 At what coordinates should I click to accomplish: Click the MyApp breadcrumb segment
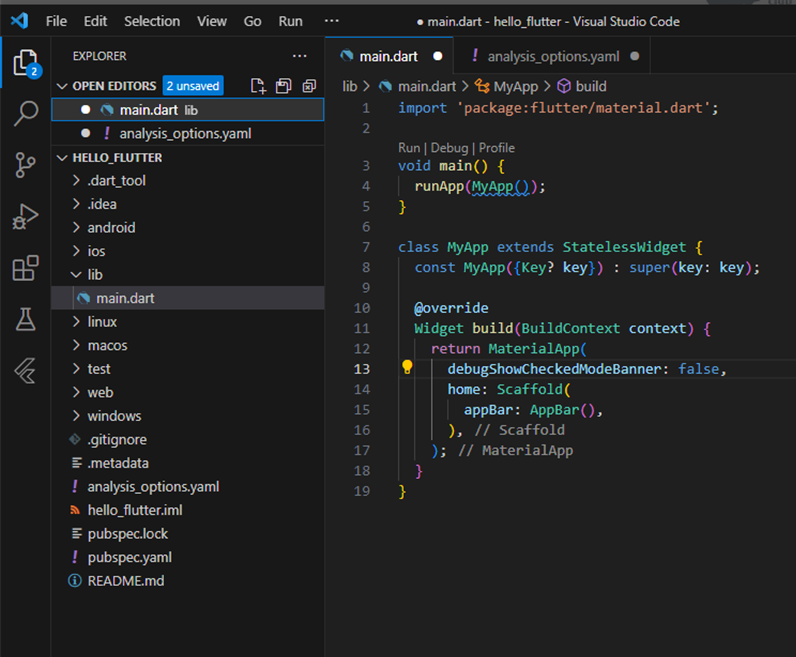[516, 86]
